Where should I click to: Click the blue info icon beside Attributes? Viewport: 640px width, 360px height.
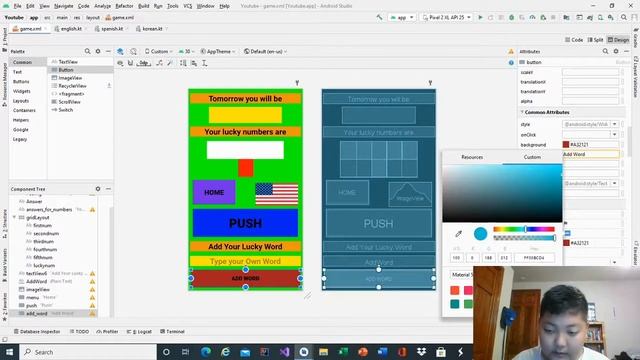(x=511, y=62)
